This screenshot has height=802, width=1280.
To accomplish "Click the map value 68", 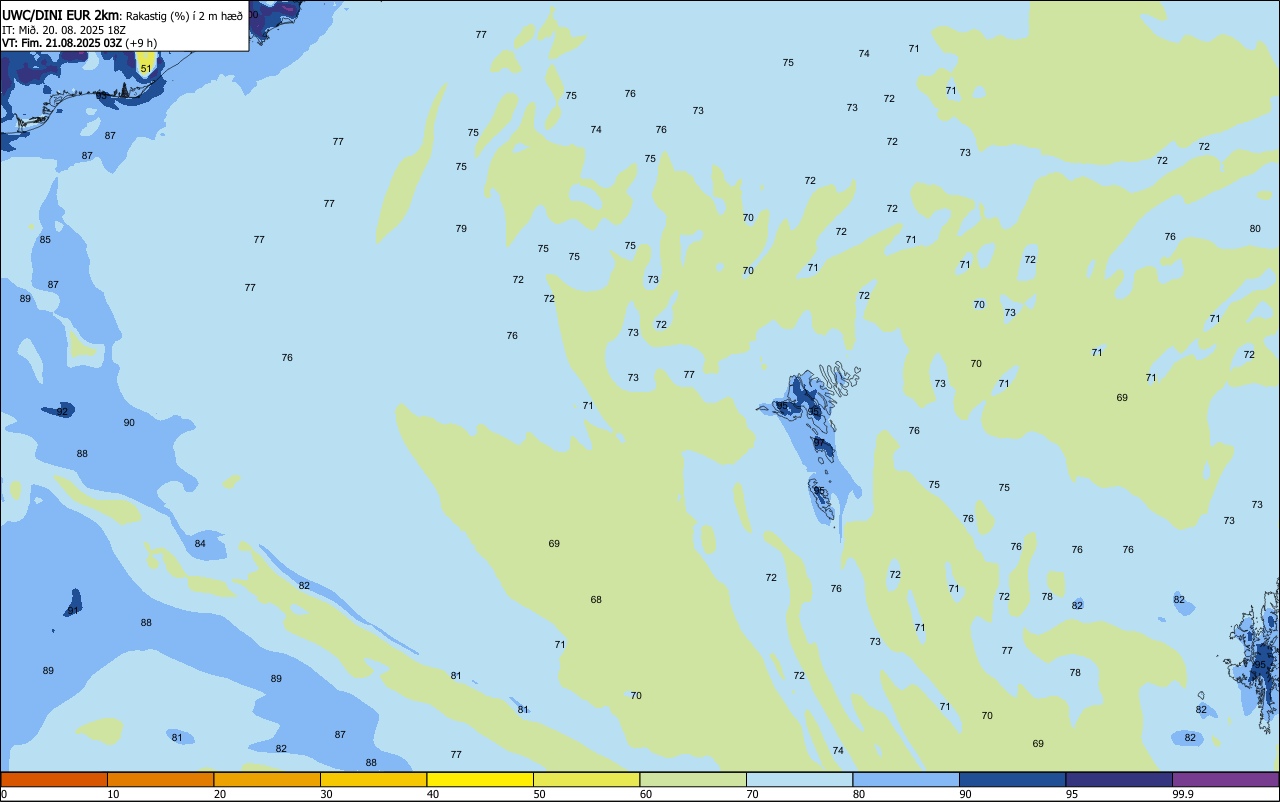I will (596, 600).
